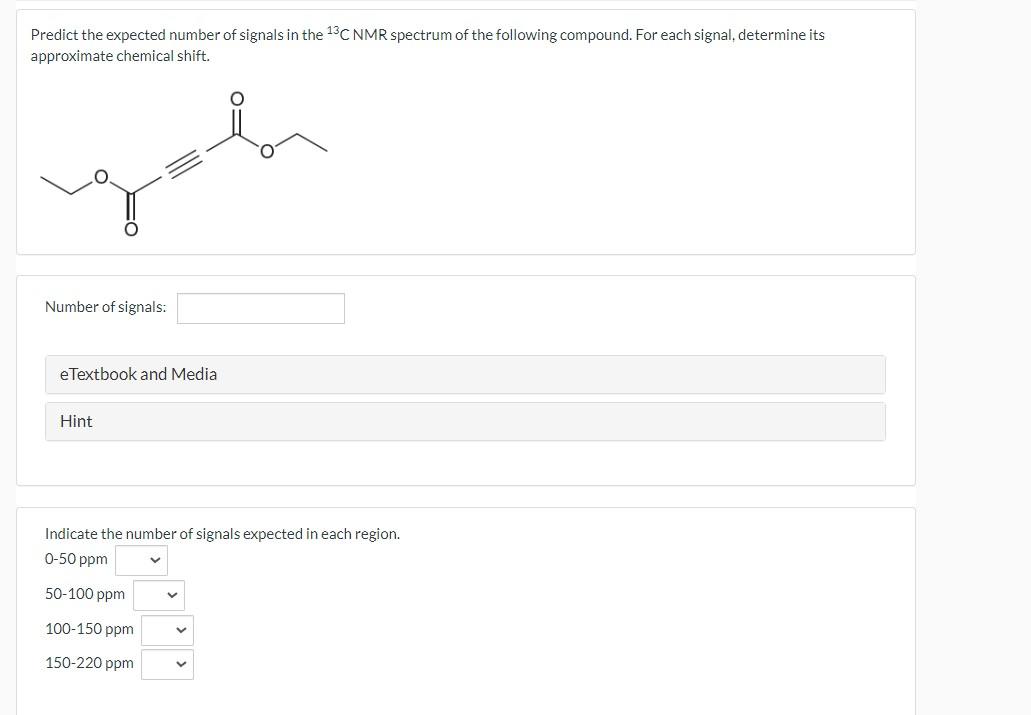Click the 'Indicate the number of signals' heading
This screenshot has width=1031, height=715.
pyautogui.click(x=222, y=533)
